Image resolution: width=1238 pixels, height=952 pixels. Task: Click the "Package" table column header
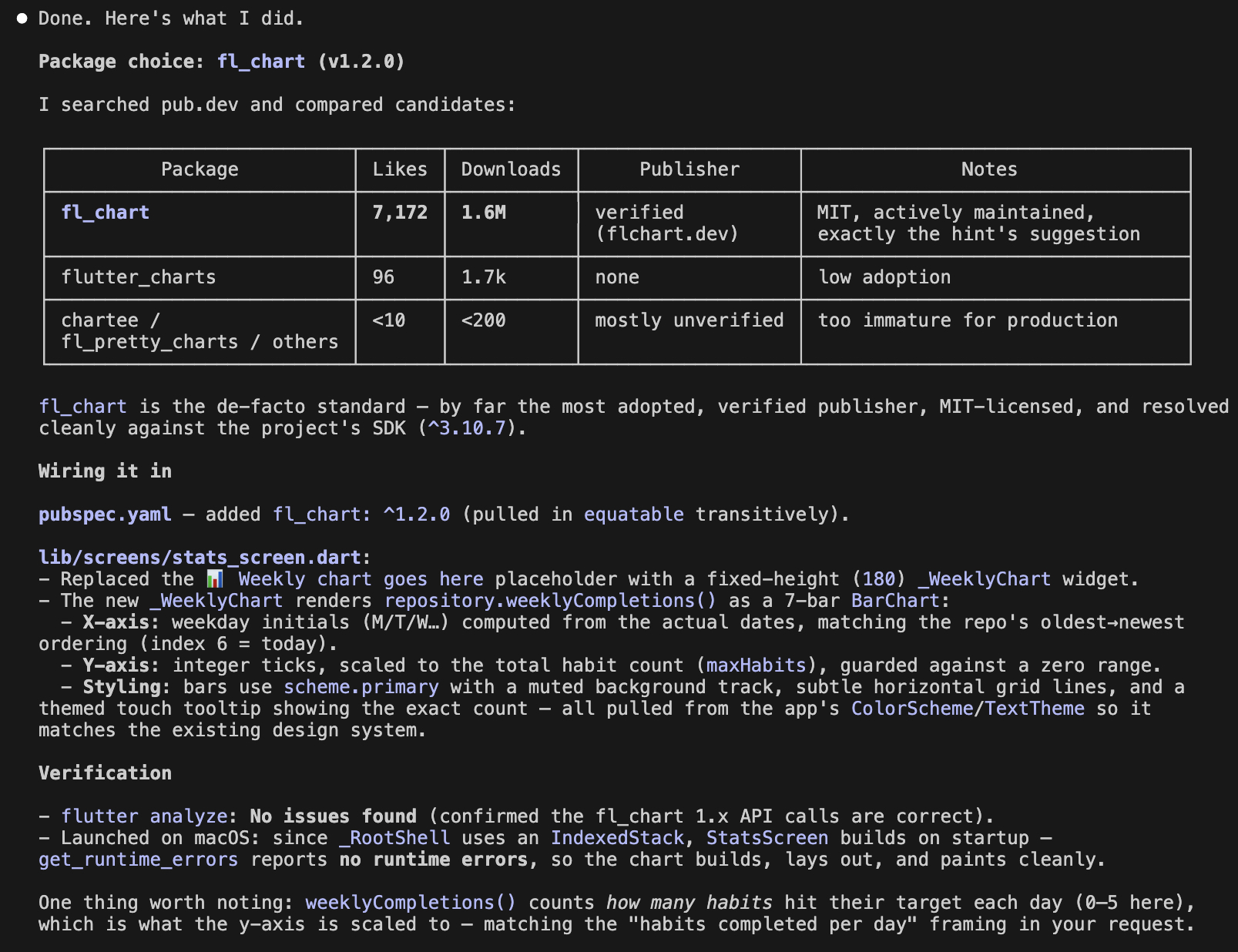pyautogui.click(x=200, y=169)
